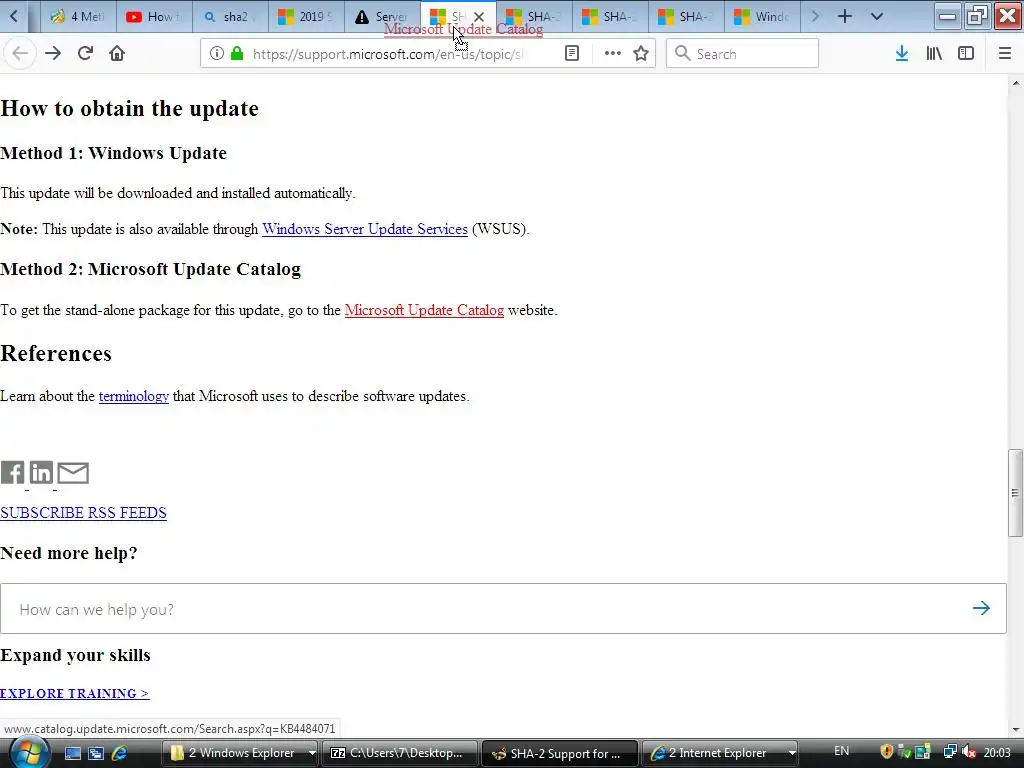Image resolution: width=1024 pixels, height=768 pixels.
Task: Click the muted volume tray icon
Action: point(969,752)
